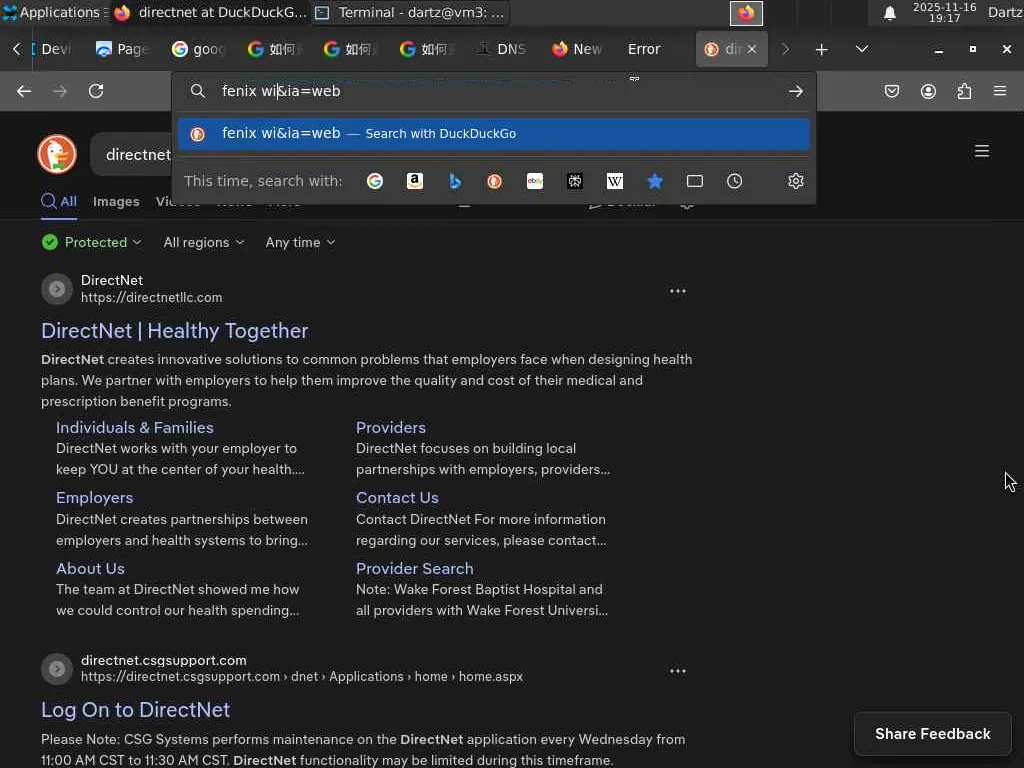This screenshot has width=1024, height=768.
Task: Expand the All regions dropdown
Action: [x=204, y=242]
